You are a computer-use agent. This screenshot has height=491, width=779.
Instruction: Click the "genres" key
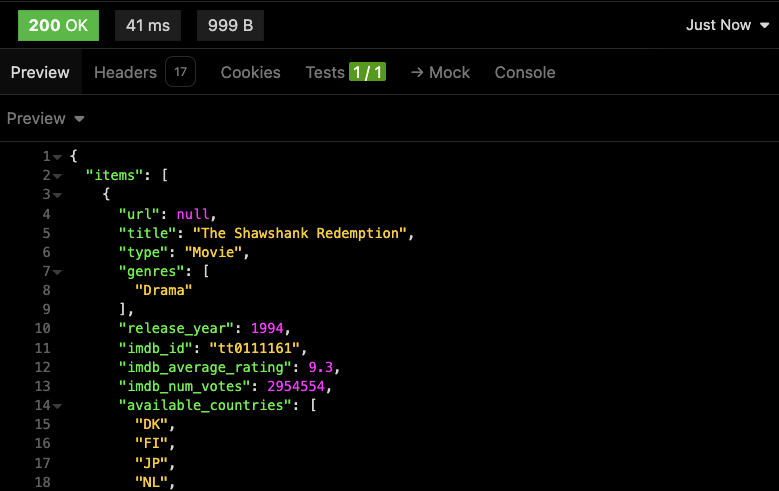(152, 271)
